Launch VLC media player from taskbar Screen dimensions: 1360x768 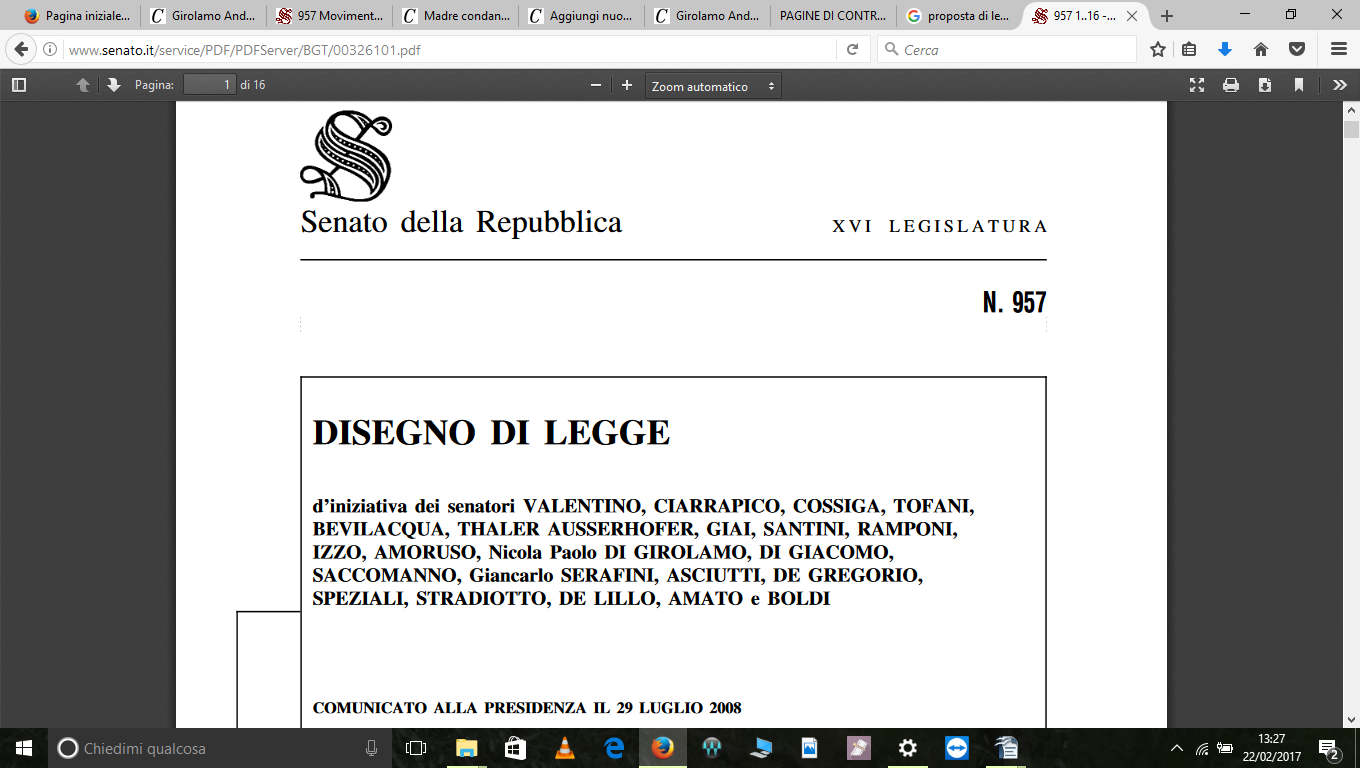click(x=564, y=748)
